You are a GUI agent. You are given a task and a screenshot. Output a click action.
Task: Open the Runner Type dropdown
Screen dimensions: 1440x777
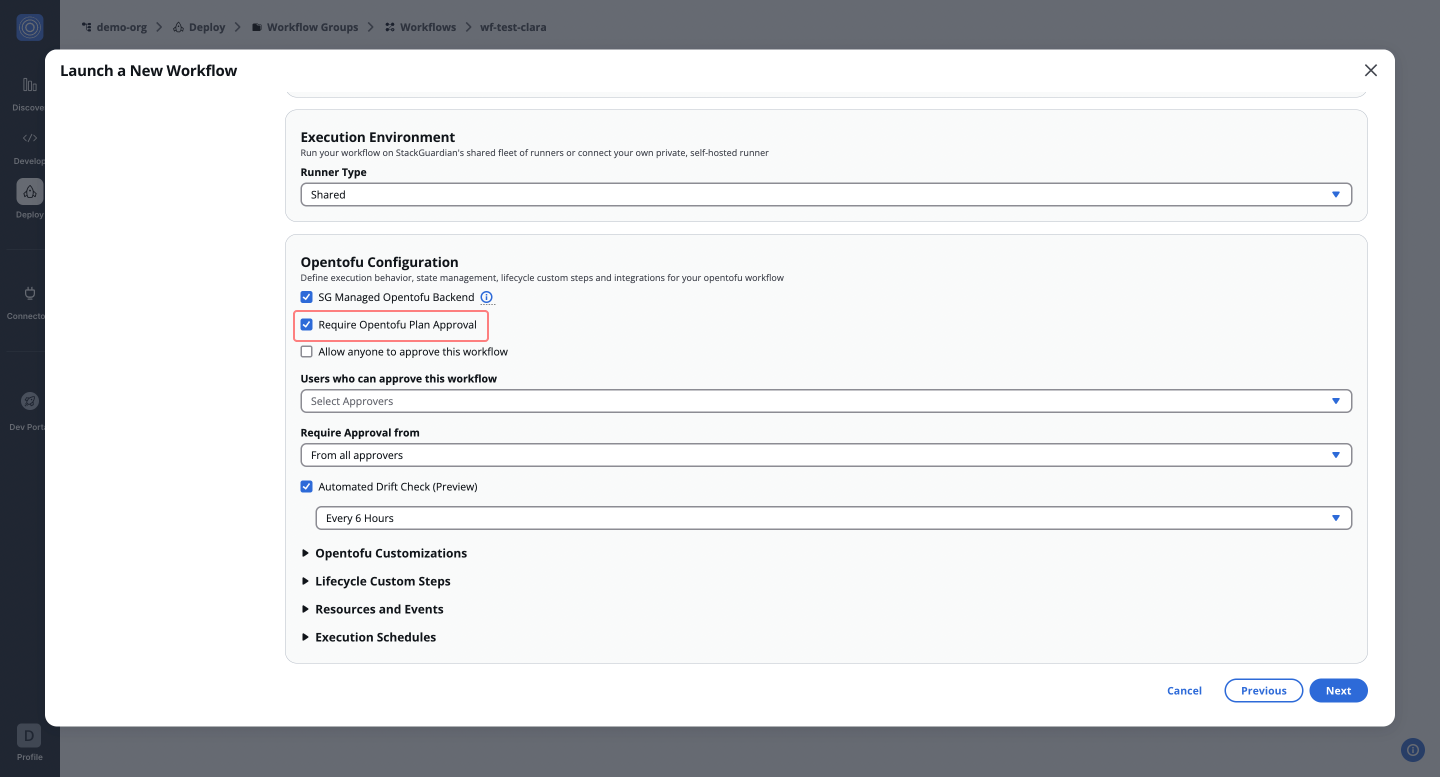(826, 195)
